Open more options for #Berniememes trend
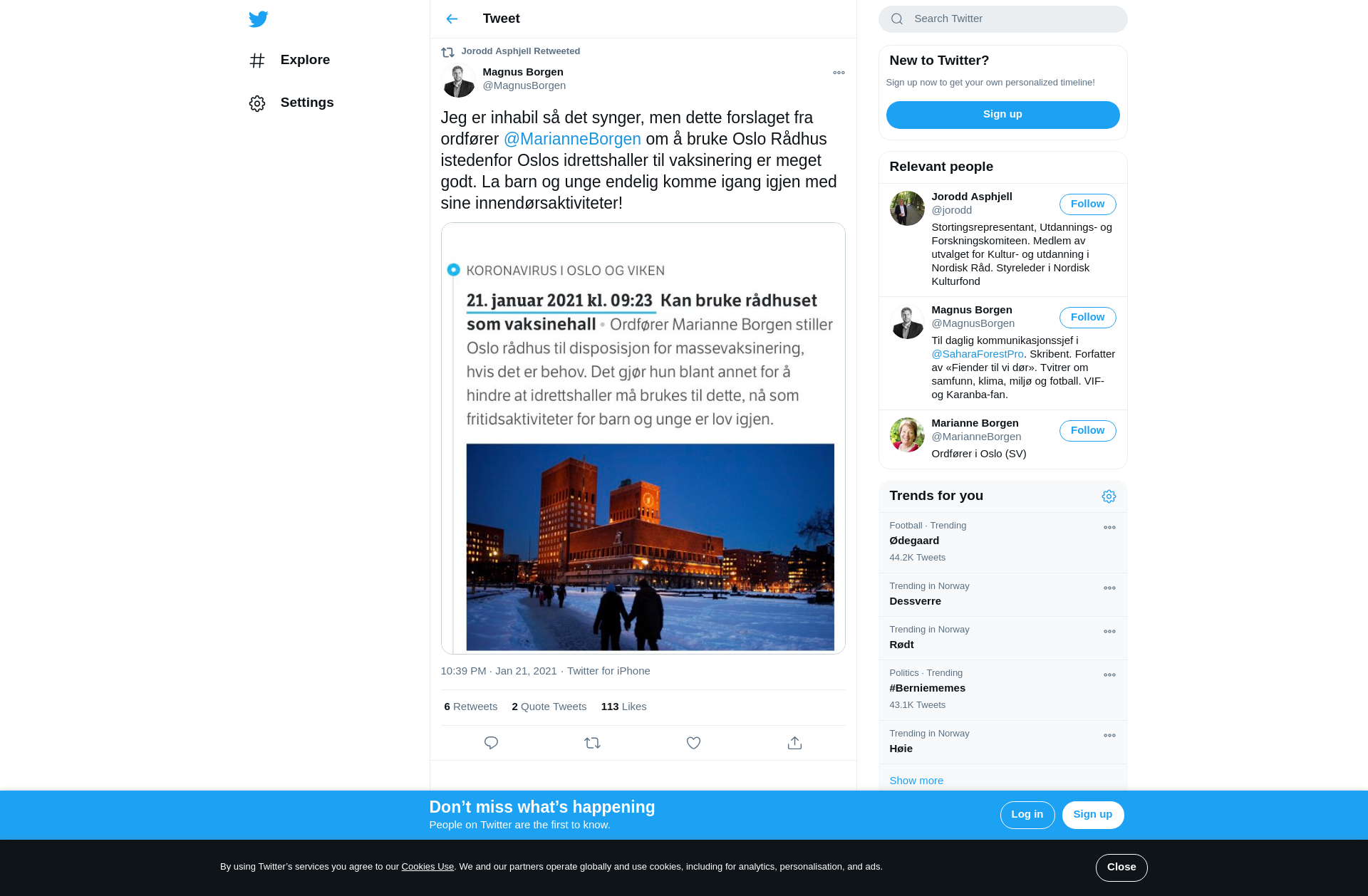This screenshot has width=1368, height=896. tap(1109, 675)
